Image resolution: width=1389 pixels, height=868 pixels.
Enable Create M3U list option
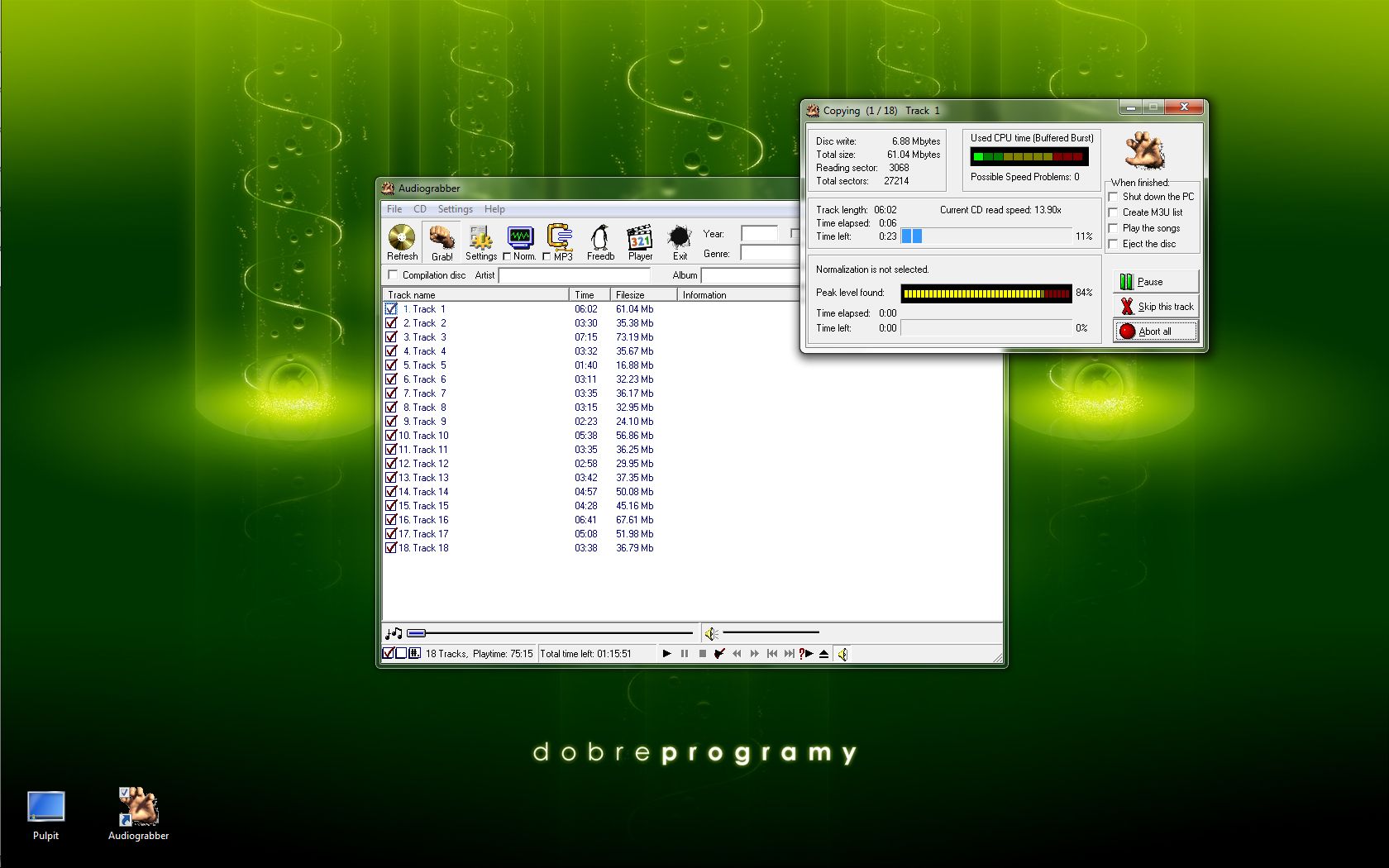1114,212
